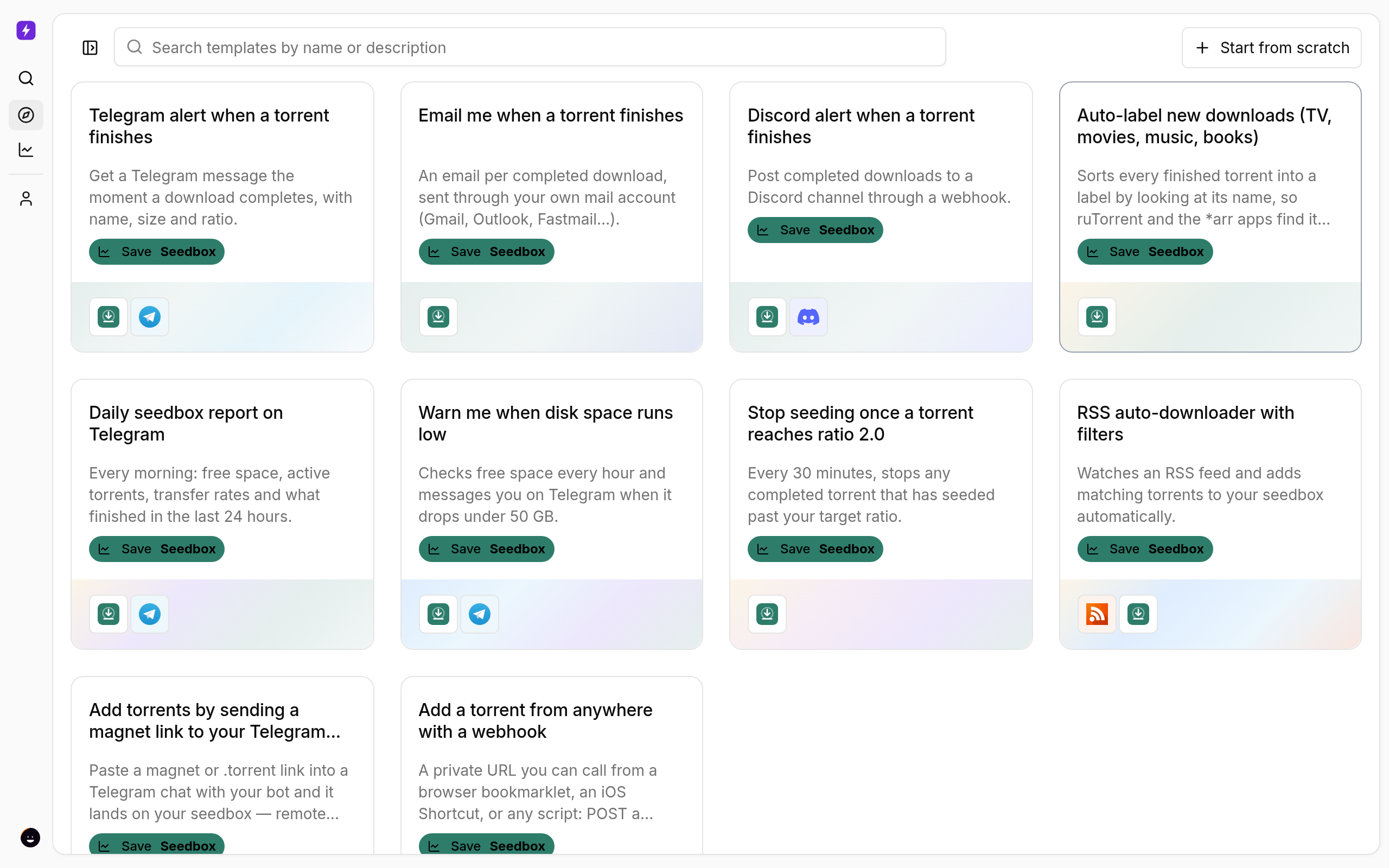Click the purple lightning bolt app logo
The width and height of the screenshot is (1389, 868).
(26, 30)
